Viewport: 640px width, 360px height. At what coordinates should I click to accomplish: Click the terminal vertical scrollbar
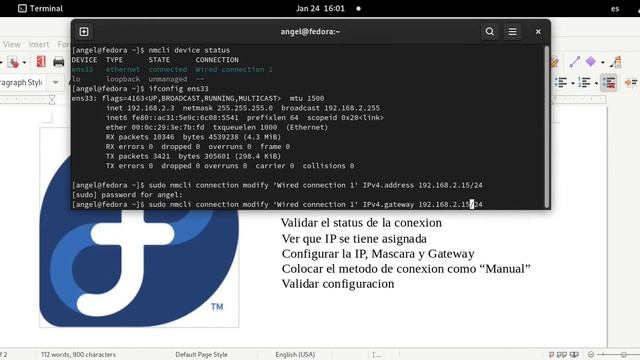(x=547, y=127)
